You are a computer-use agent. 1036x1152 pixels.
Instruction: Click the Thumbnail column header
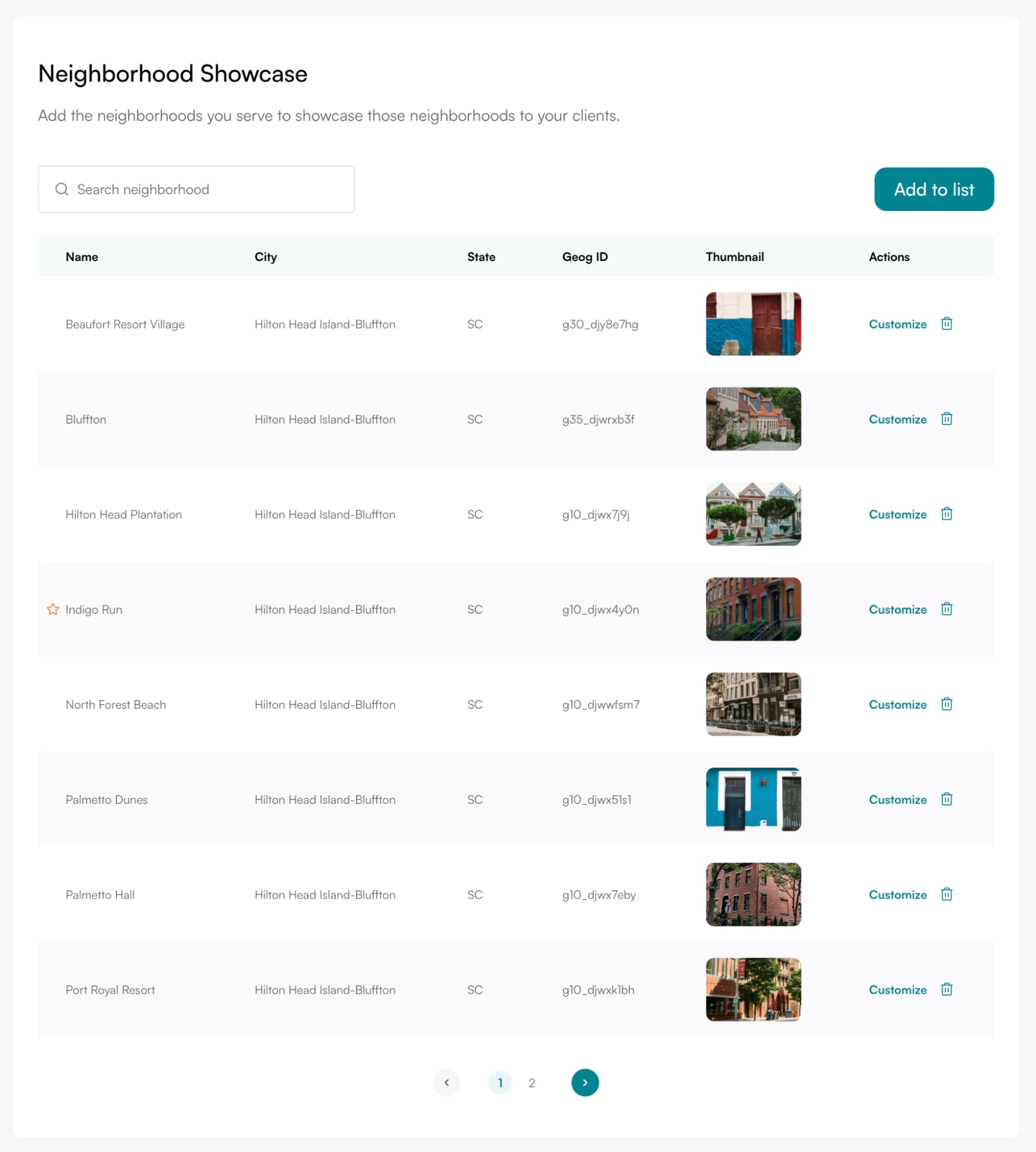[x=735, y=257]
